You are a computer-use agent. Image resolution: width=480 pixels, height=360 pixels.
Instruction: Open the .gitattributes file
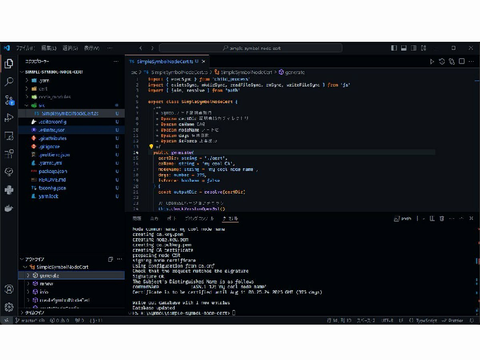(x=72, y=138)
